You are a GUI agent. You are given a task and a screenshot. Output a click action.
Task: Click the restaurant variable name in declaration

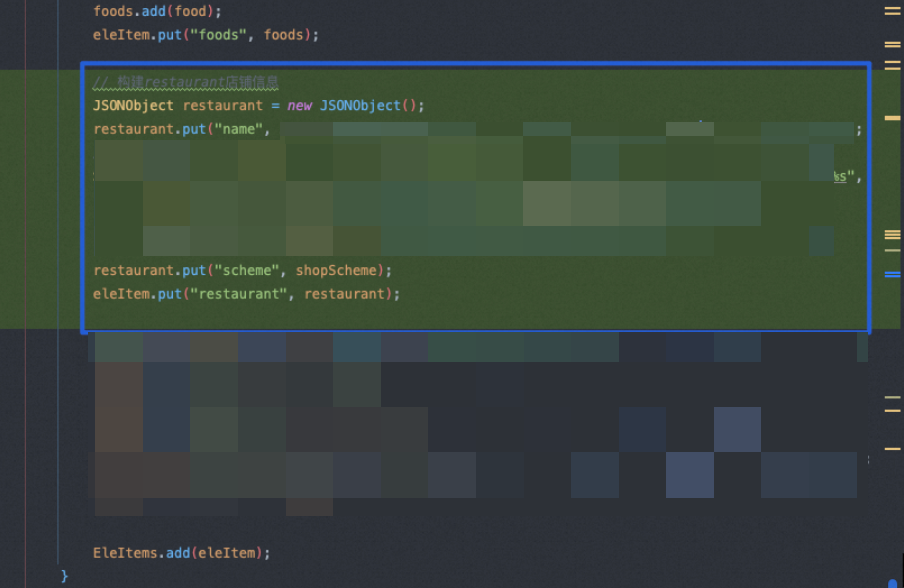click(222, 106)
